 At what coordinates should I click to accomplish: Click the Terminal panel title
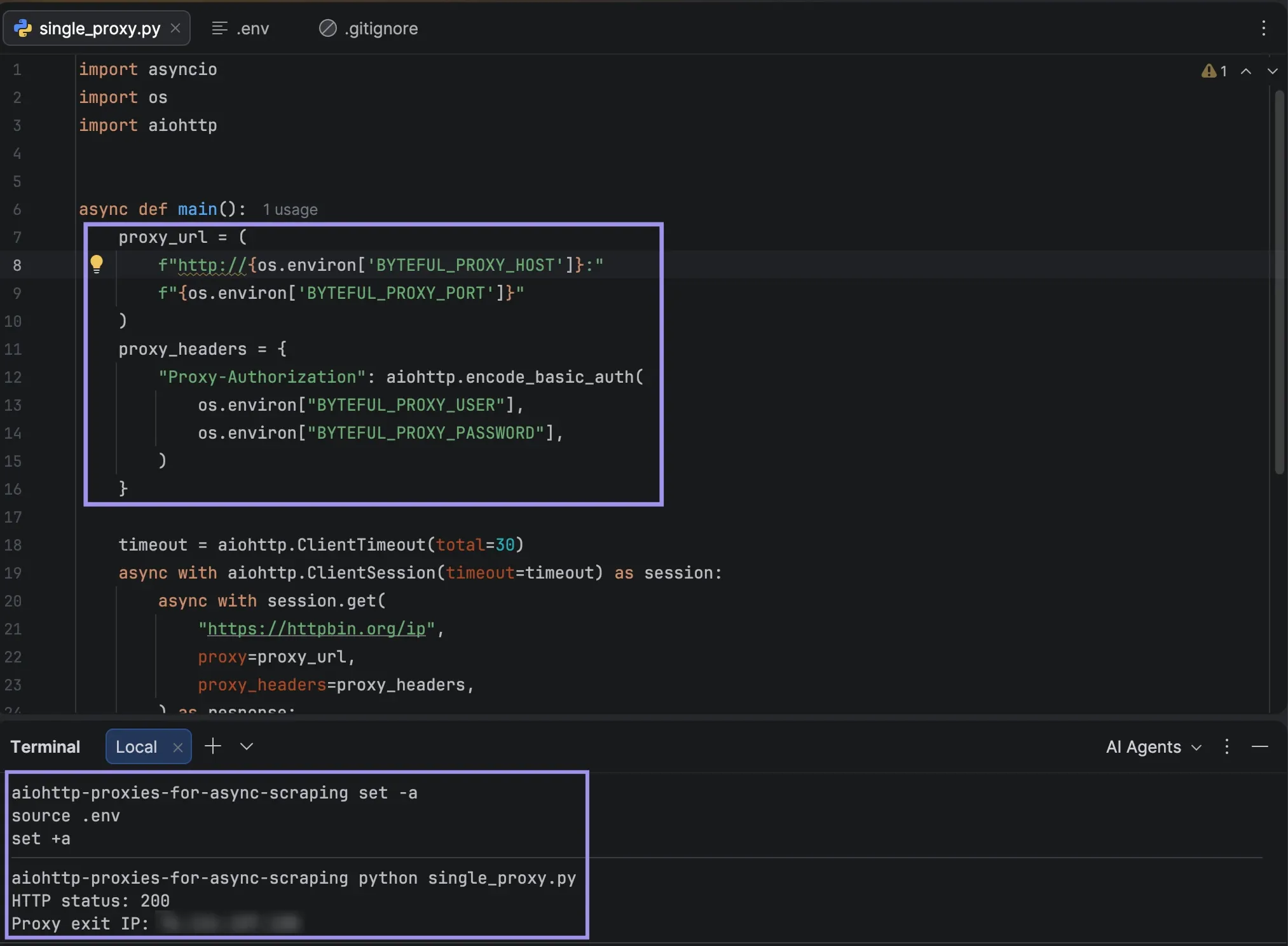point(45,747)
